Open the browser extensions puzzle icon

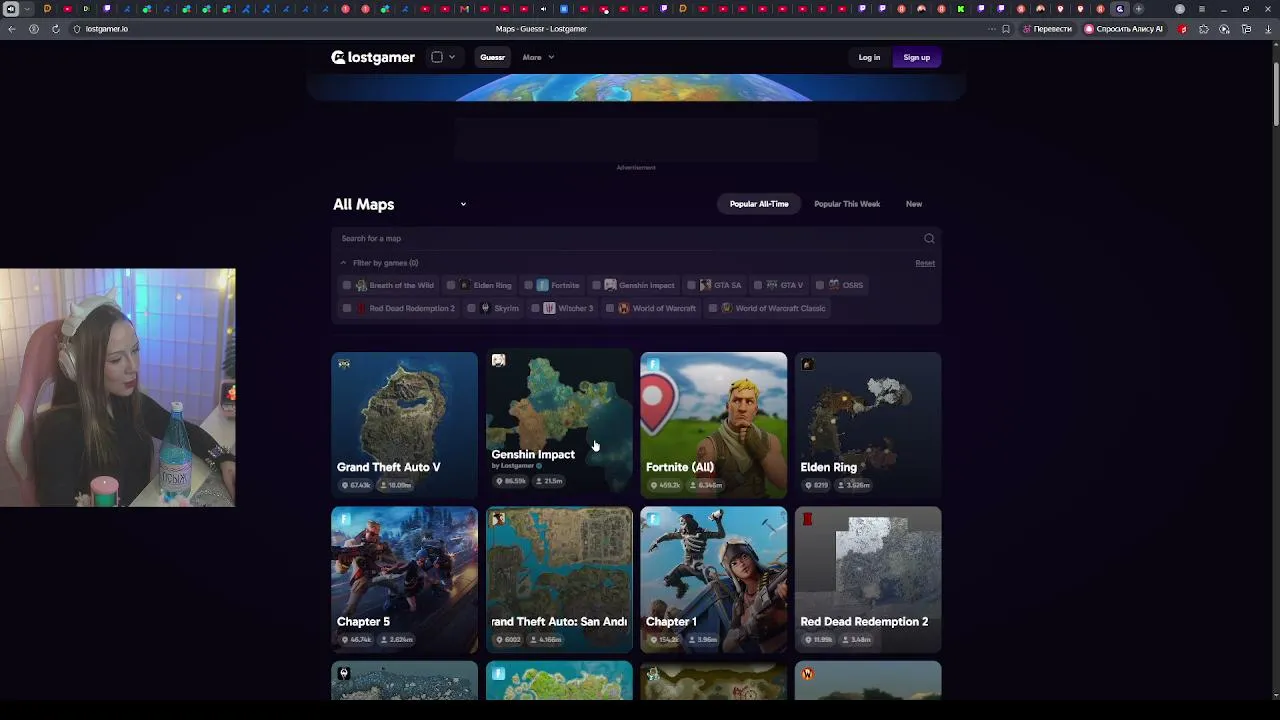pos(1203,29)
